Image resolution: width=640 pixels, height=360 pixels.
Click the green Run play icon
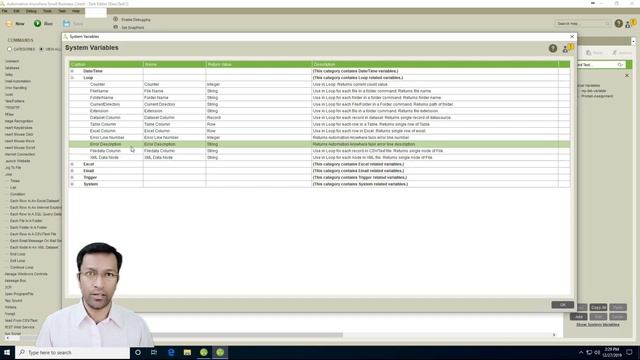pos(38,23)
